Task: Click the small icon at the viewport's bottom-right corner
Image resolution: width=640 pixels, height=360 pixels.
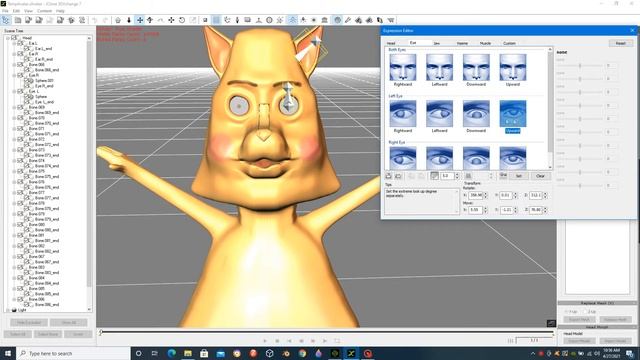Action: [551, 323]
